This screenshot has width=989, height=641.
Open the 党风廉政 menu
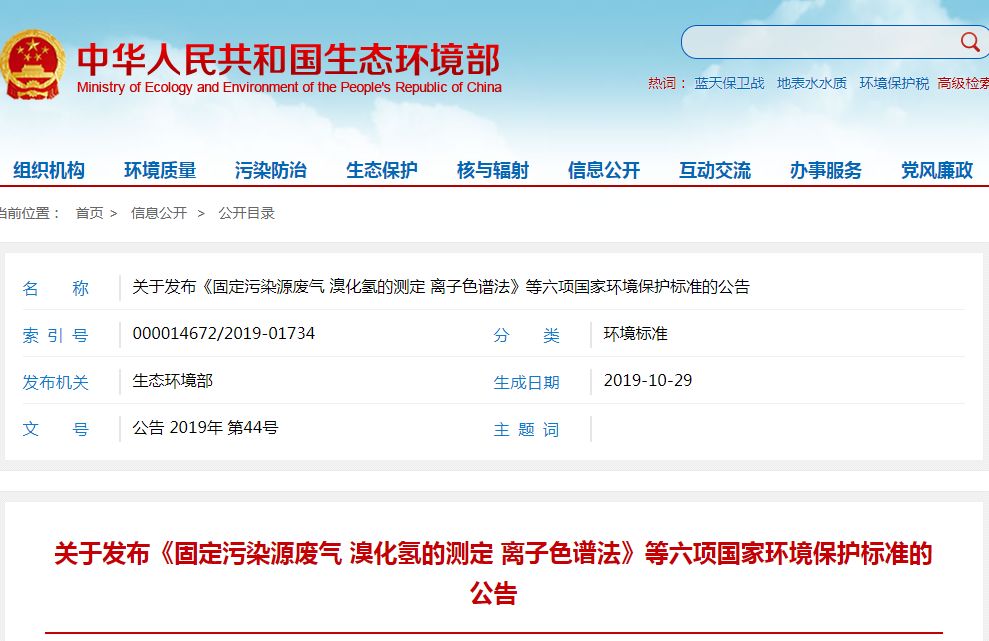pyautogui.click(x=937, y=170)
